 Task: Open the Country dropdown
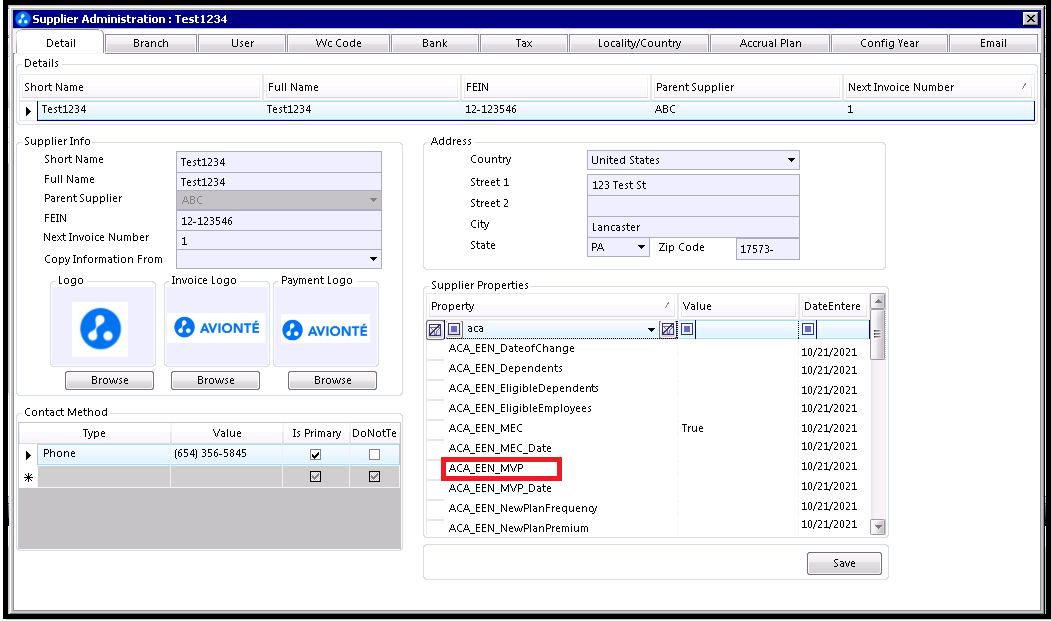coord(792,160)
